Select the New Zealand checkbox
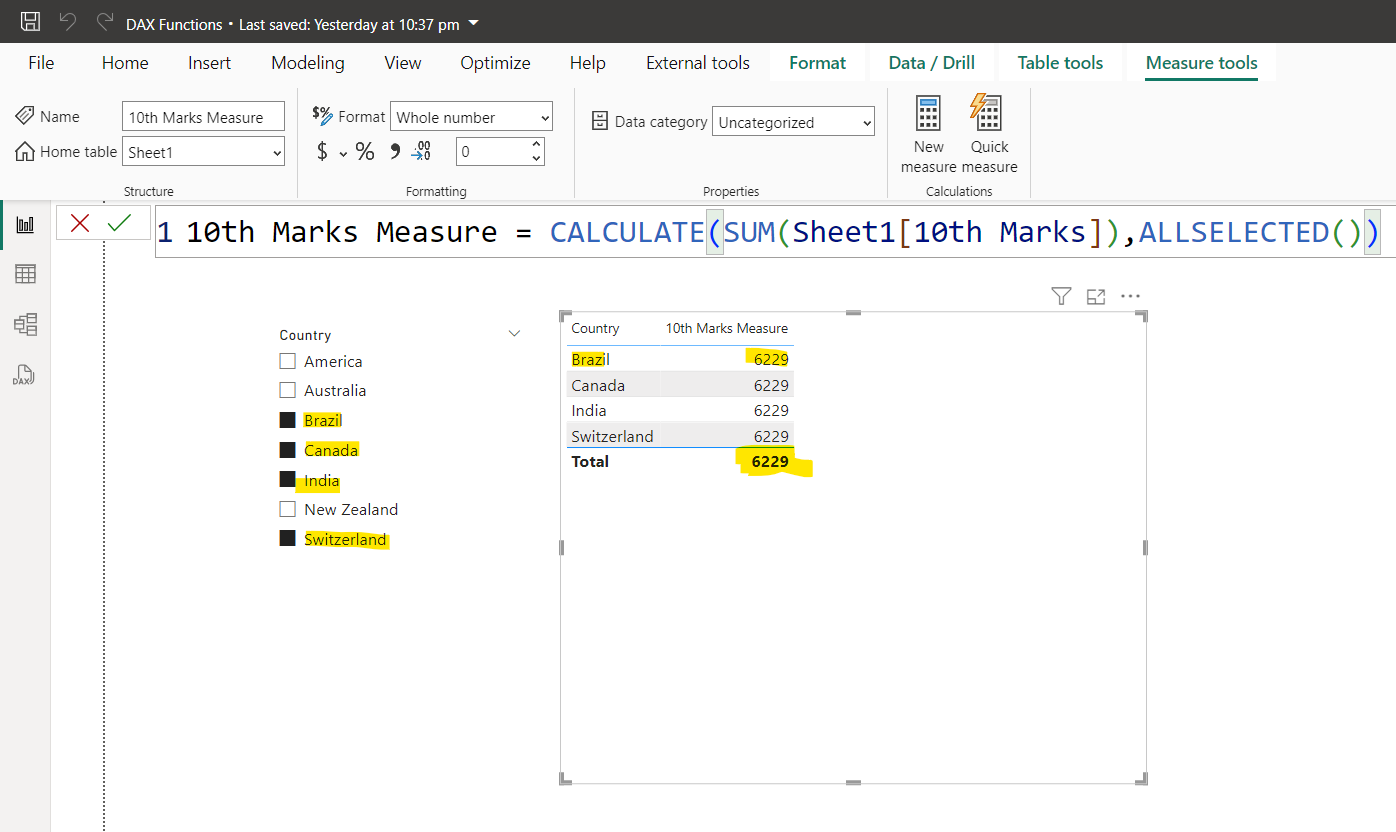 [x=288, y=509]
